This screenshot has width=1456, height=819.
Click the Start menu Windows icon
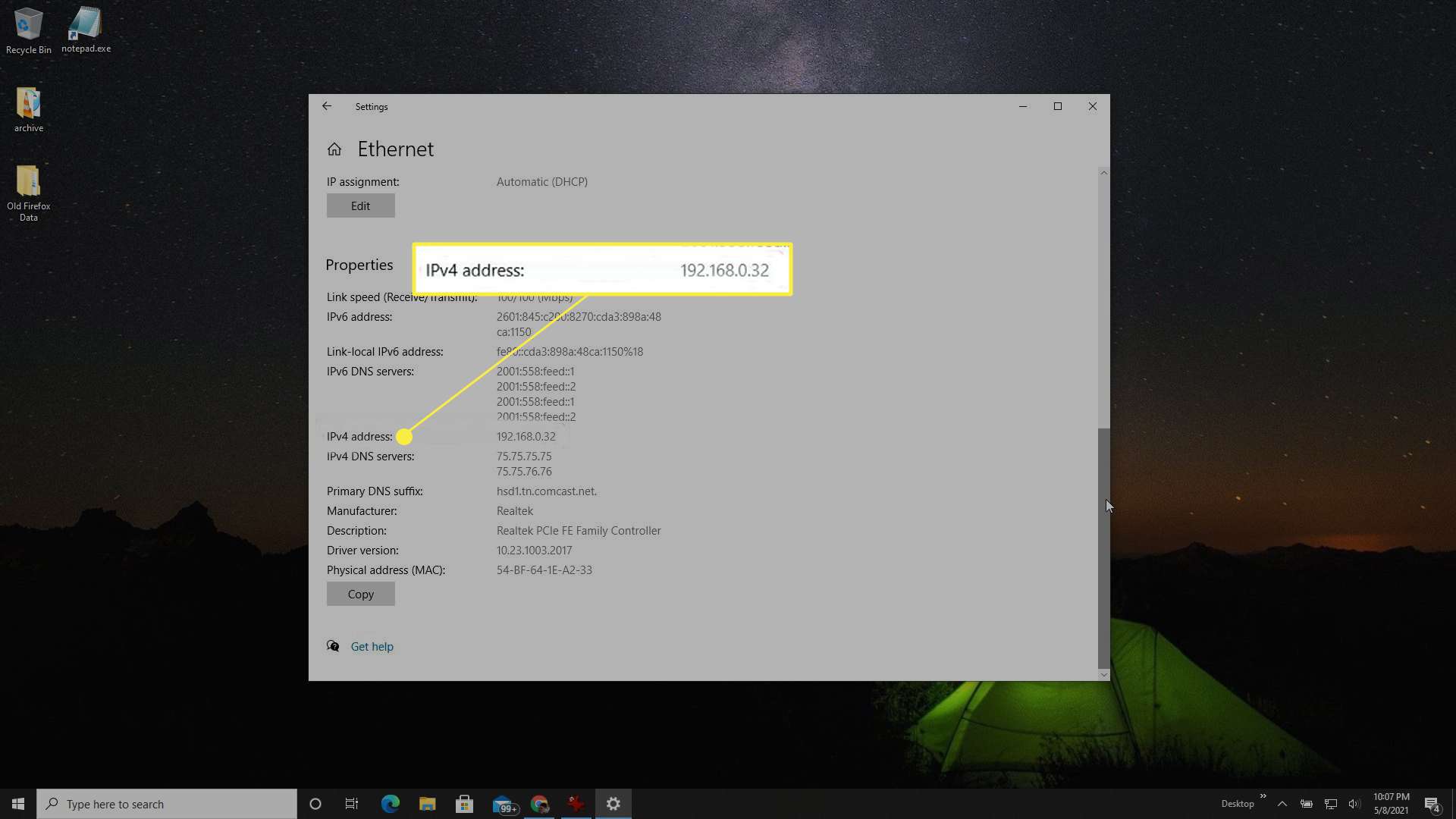tap(17, 803)
